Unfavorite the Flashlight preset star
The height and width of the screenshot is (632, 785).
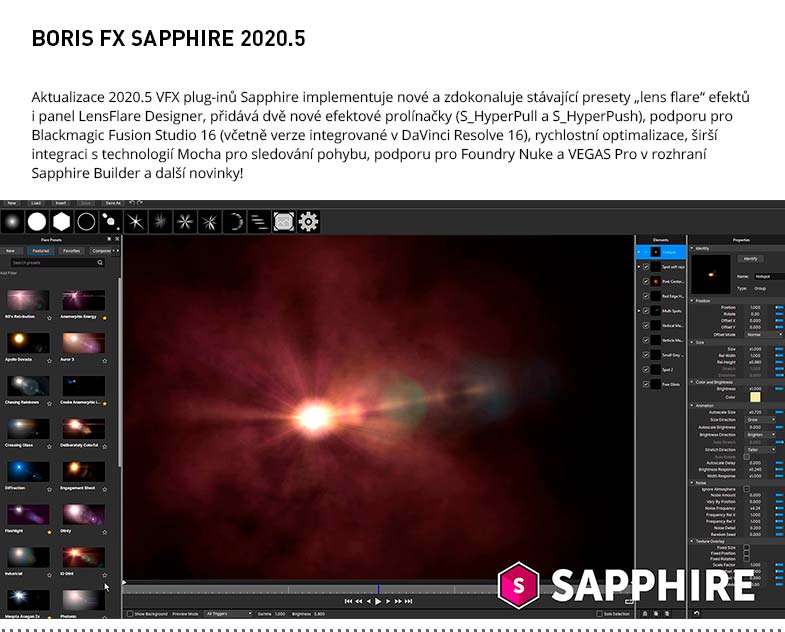click(x=49, y=532)
